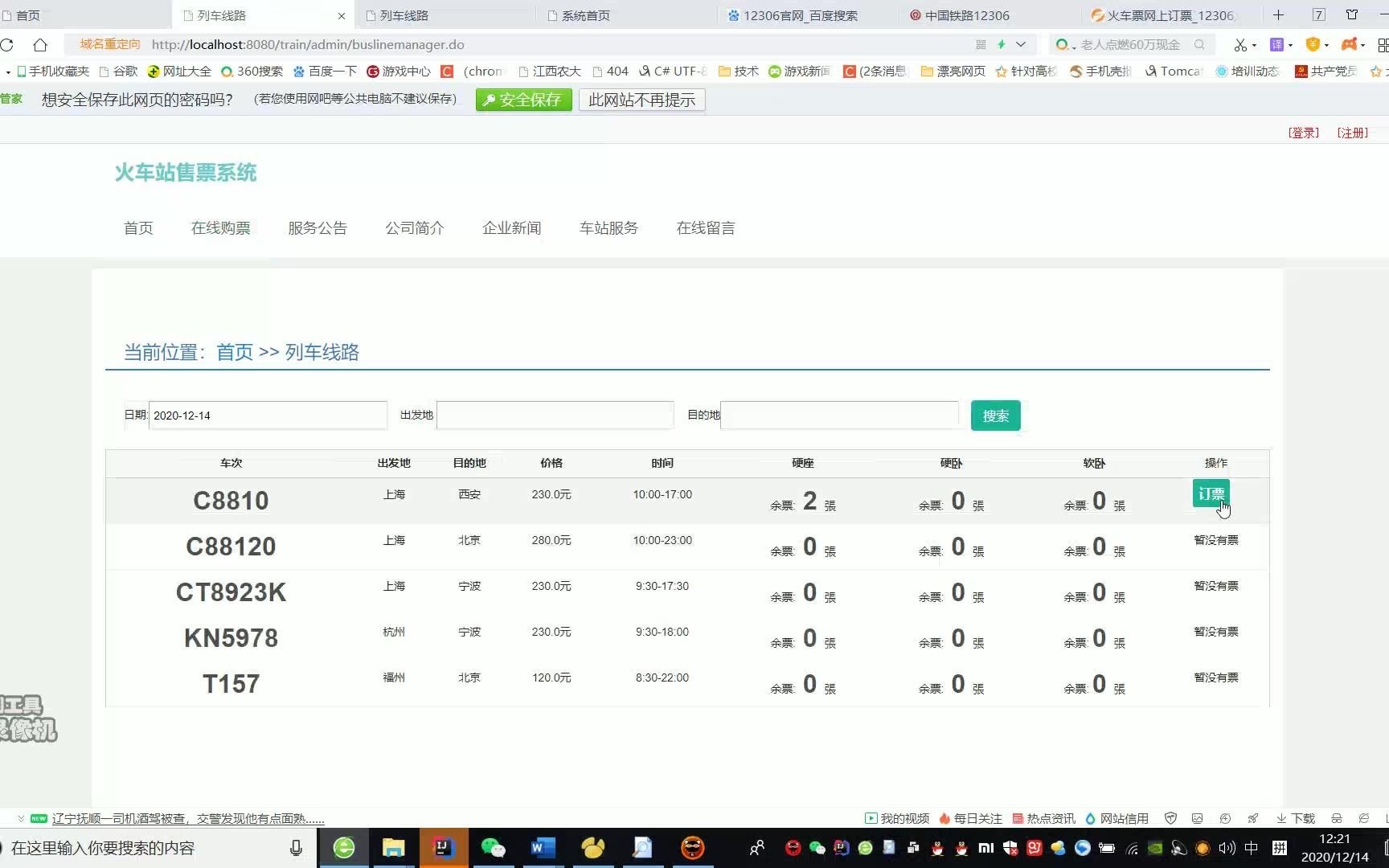Switch to the 系统首页 browser tab
Image resolution: width=1389 pixels, height=868 pixels.
[x=627, y=15]
